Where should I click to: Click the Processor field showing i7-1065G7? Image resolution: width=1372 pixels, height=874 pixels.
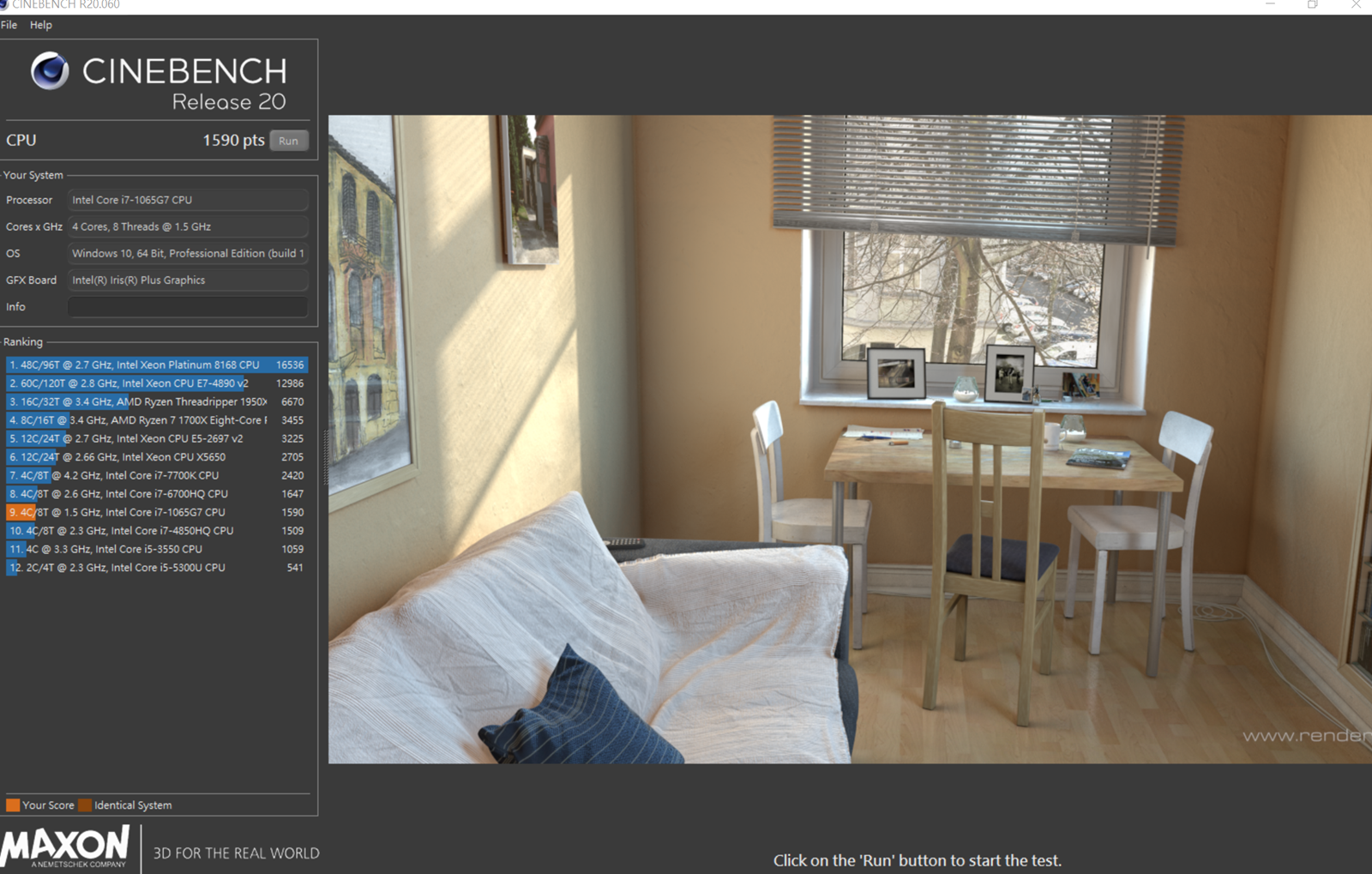pyautogui.click(x=187, y=200)
